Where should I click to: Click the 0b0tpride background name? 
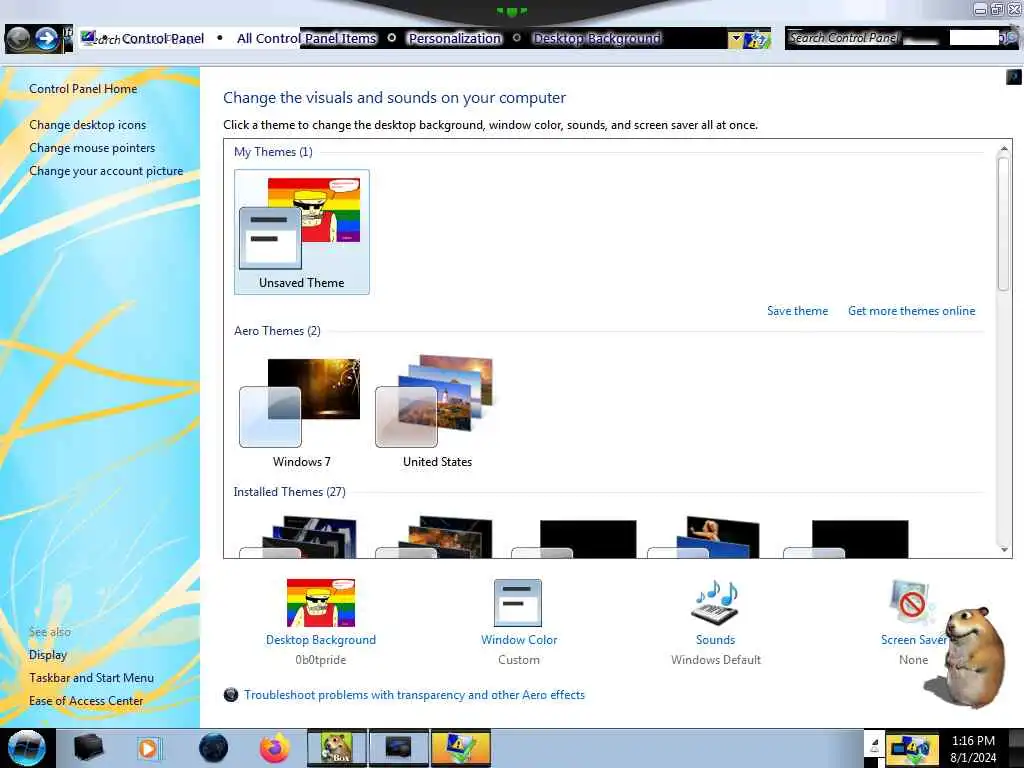click(321, 660)
